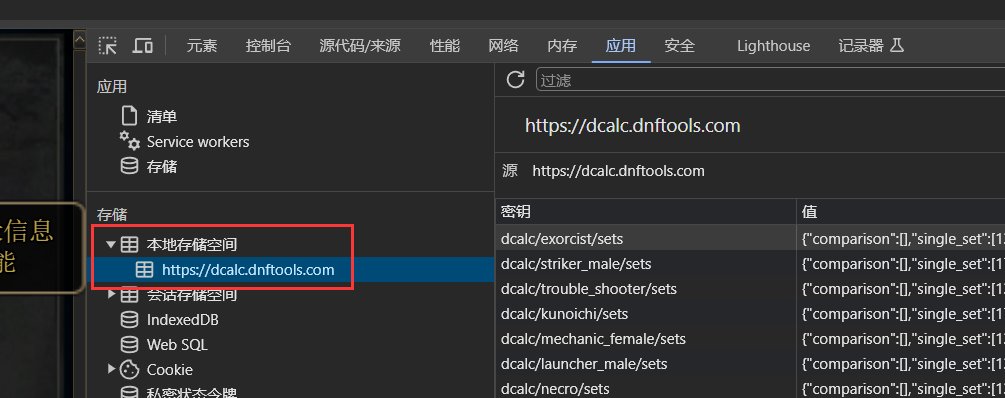This screenshot has width=1005, height=398.
Task: Open the 安全 tab
Action: pos(679,46)
